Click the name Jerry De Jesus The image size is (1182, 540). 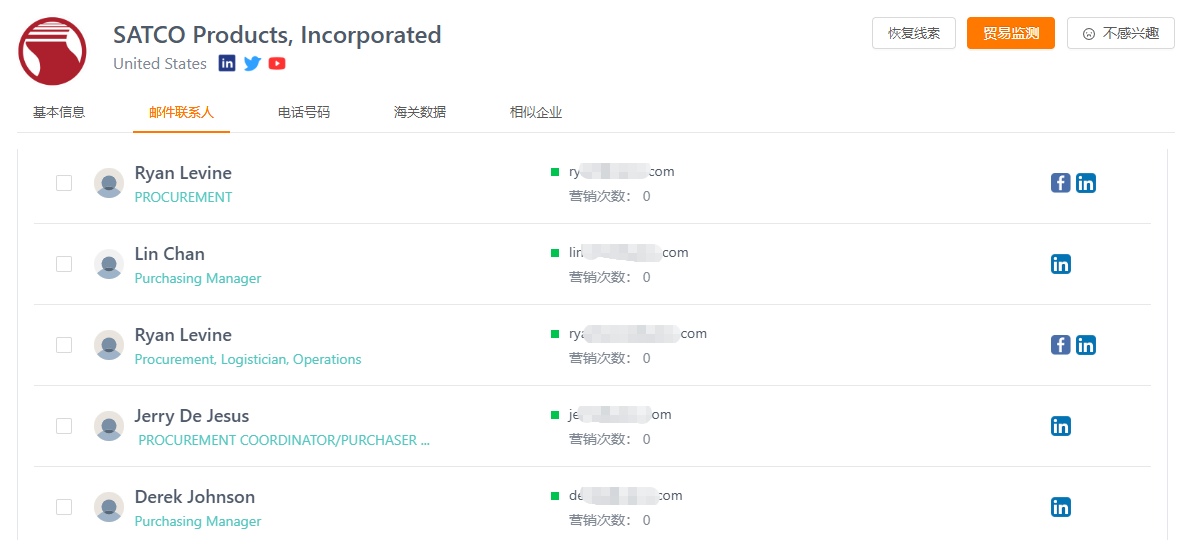(191, 416)
